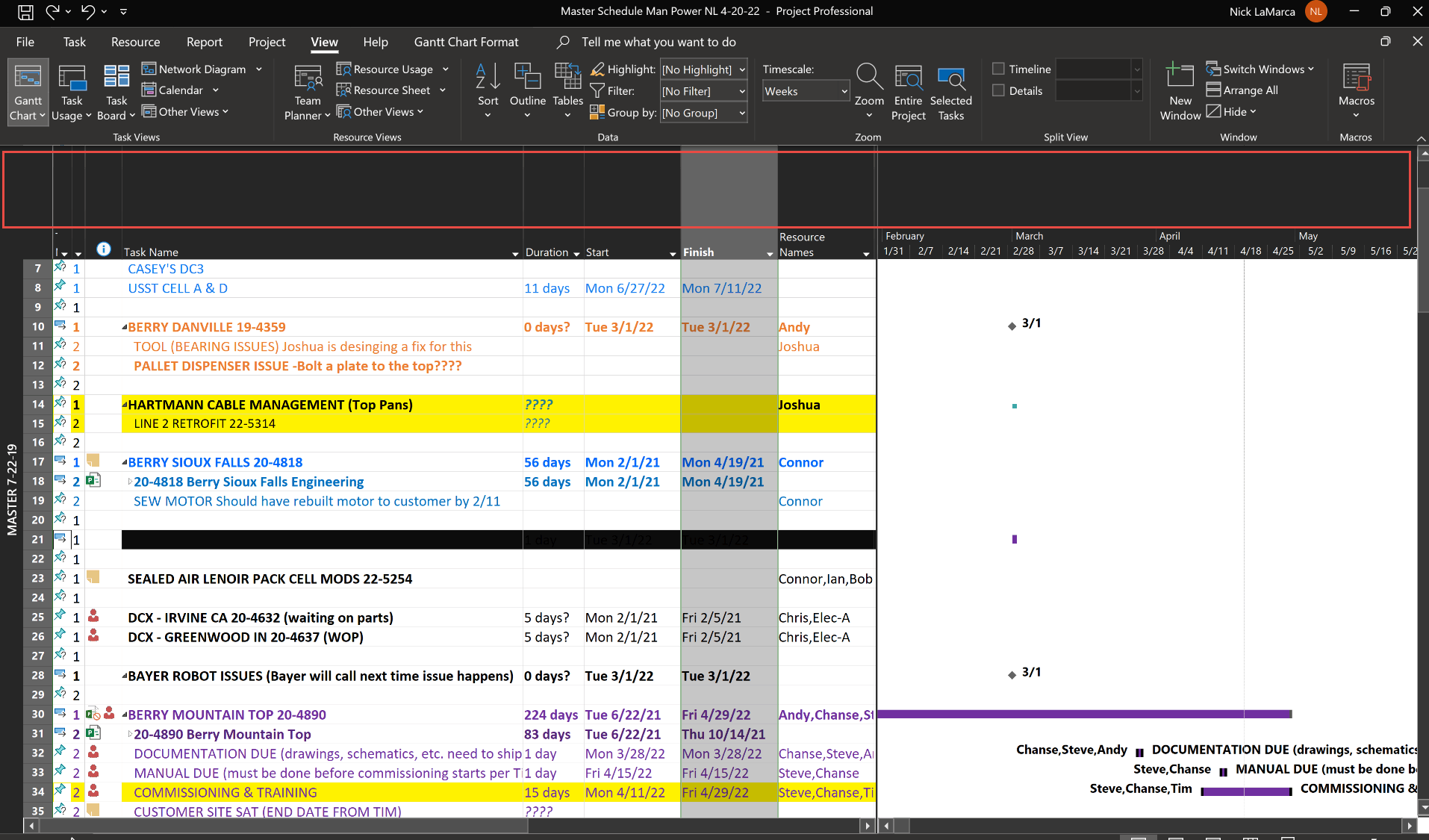This screenshot has height=840, width=1429.
Task: Open Network Diagram view
Action: click(x=202, y=69)
